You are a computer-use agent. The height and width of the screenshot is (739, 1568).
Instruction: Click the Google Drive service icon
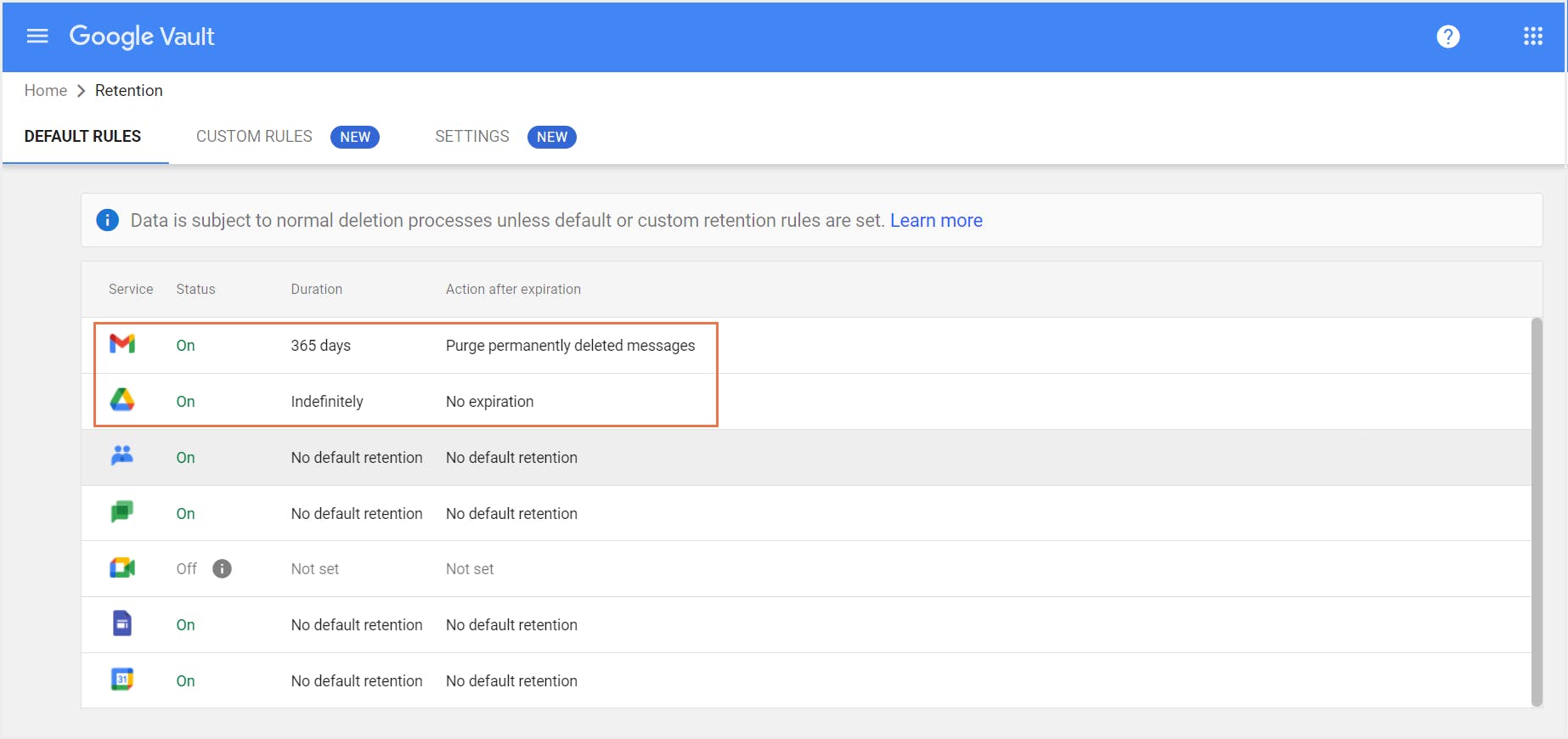pos(122,399)
